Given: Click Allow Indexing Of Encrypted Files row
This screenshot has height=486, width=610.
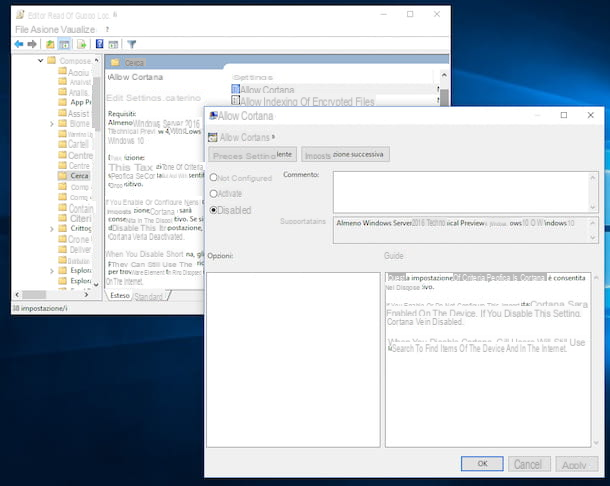Looking at the screenshot, I should 335,101.
